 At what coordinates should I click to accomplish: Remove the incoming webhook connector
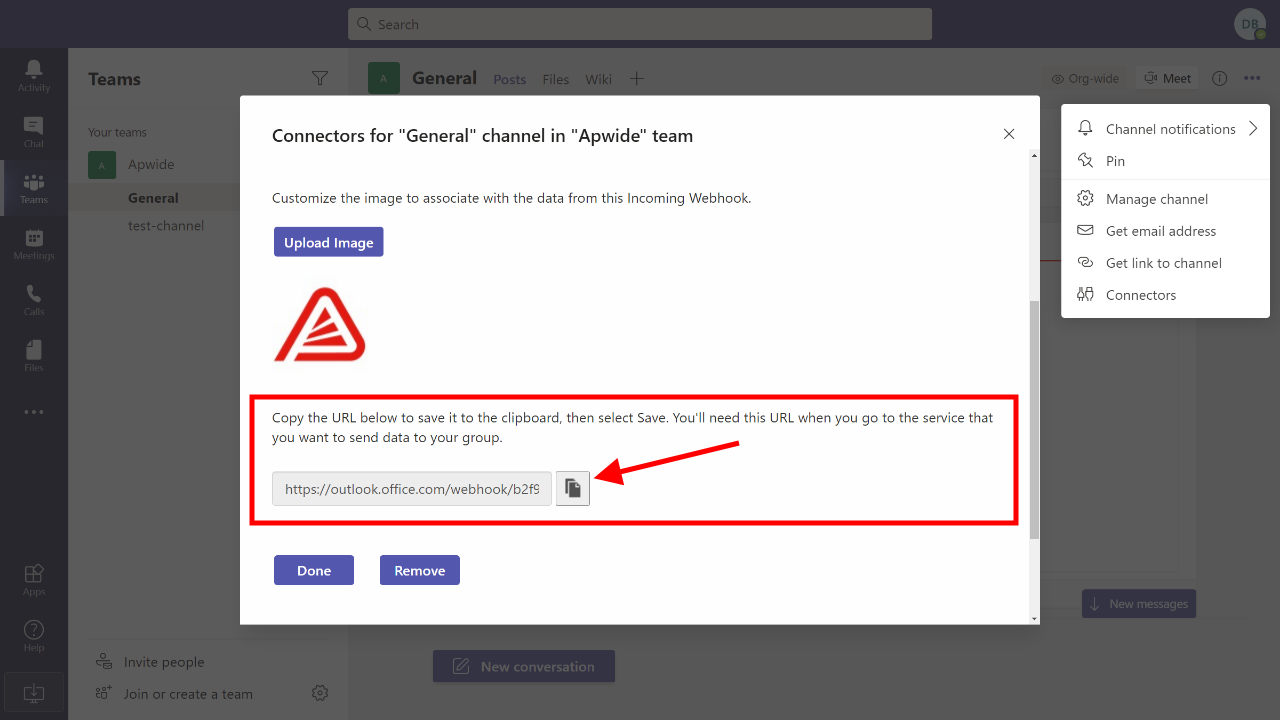coord(420,570)
